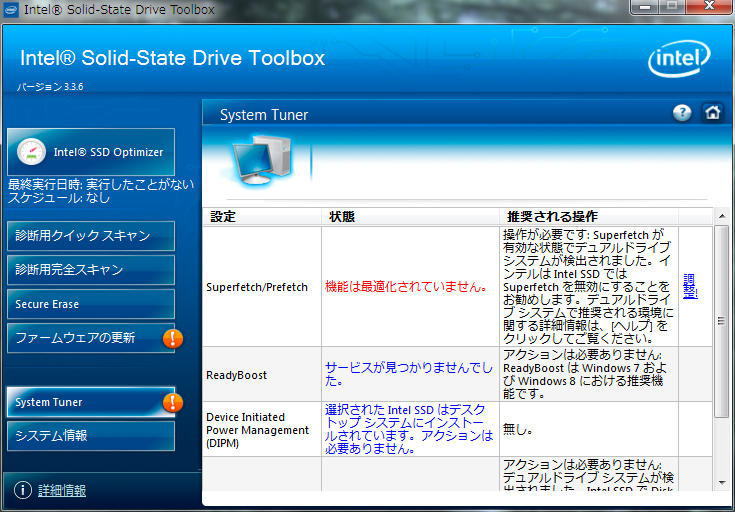Viewport: 735px width, 512px height.
Task: Select the ReadyBoost setting cell
Action: click(x=262, y=375)
